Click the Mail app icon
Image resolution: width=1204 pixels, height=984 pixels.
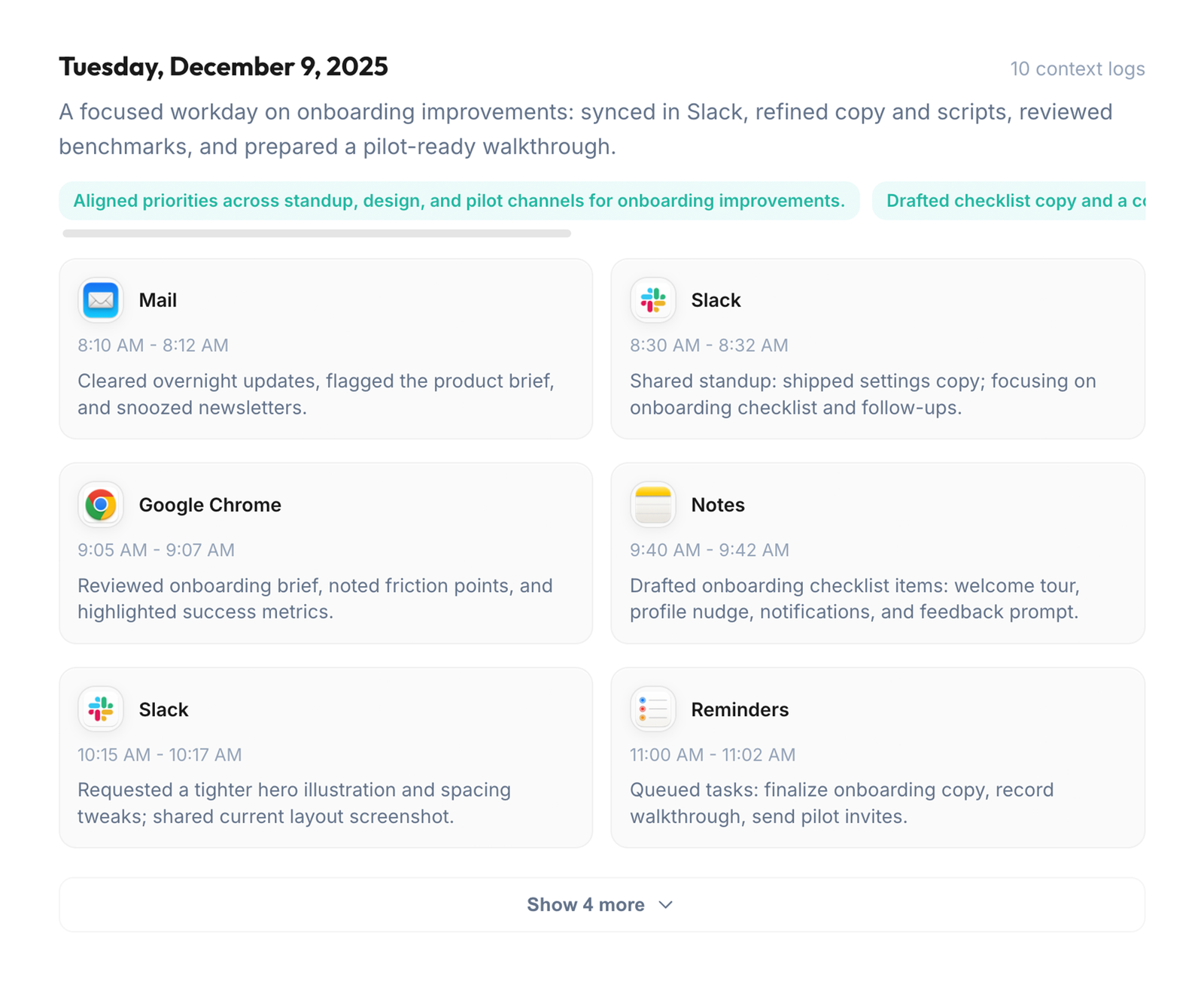pos(100,300)
